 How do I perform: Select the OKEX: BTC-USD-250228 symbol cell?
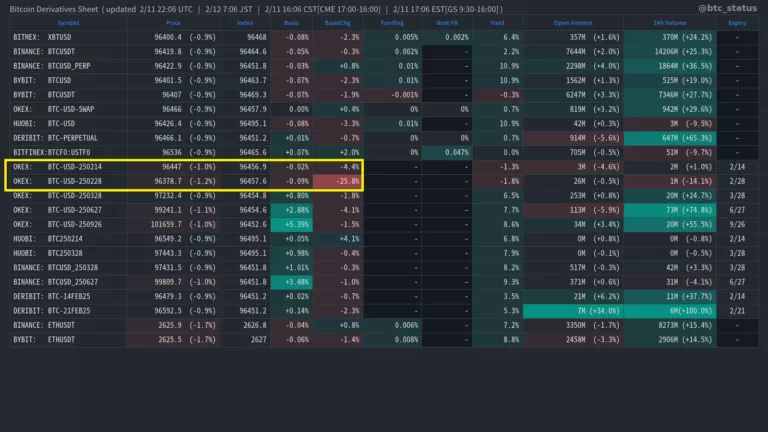[x=68, y=181]
